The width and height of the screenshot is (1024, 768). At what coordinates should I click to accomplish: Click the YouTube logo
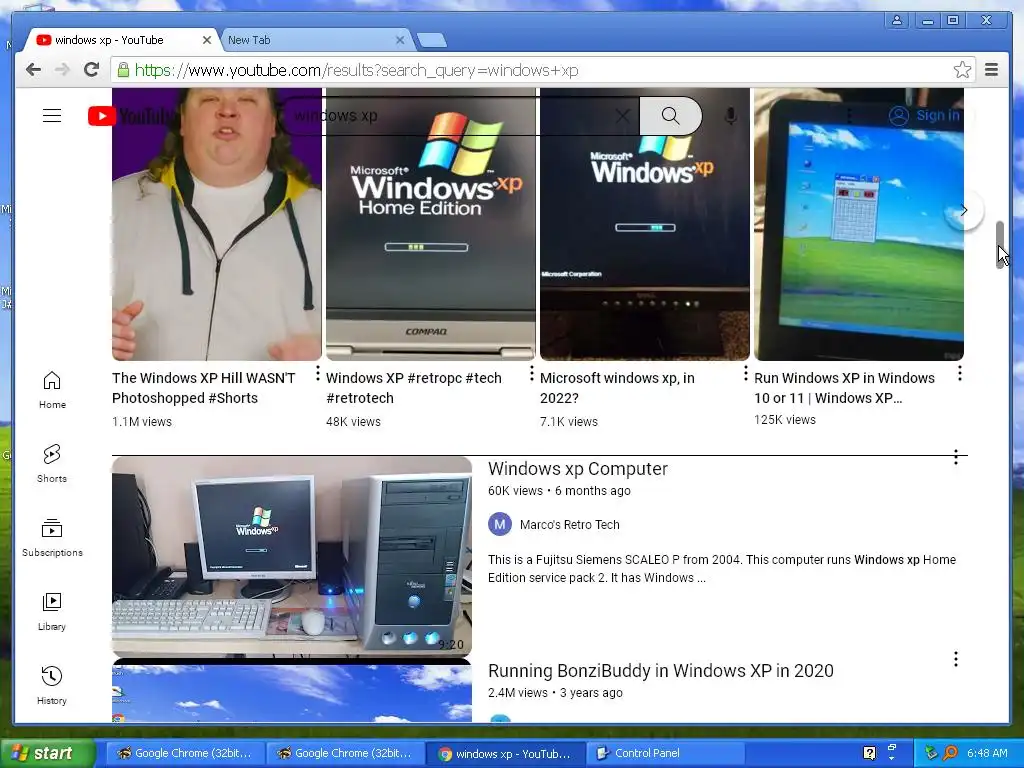pos(131,116)
